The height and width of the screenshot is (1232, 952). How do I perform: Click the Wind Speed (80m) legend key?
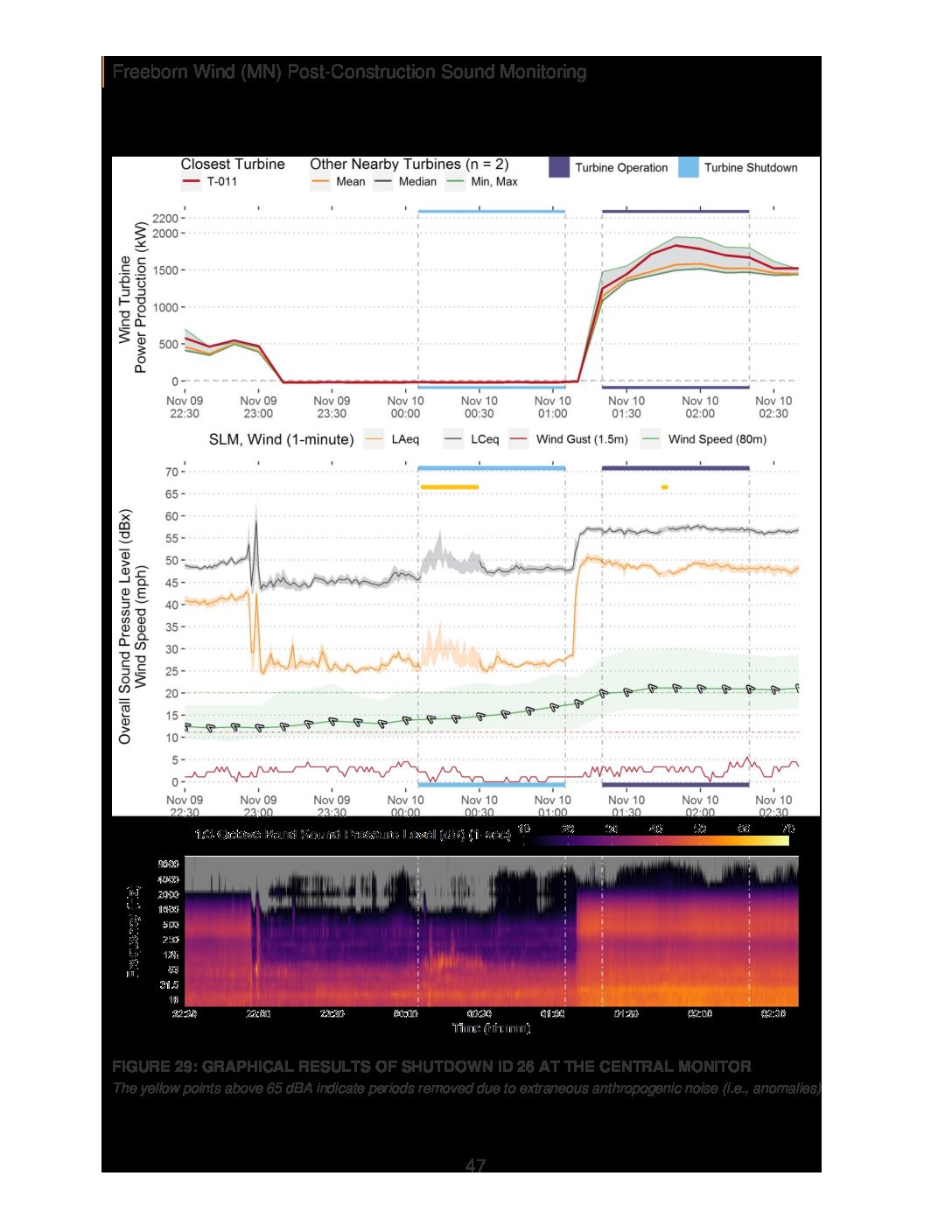[x=650, y=439]
